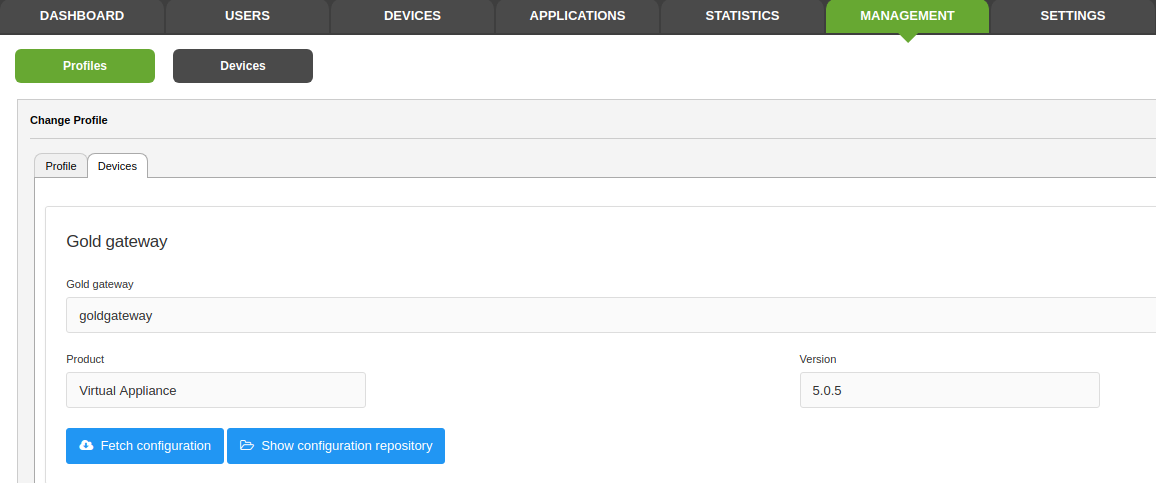Click the green Profiles button
The width and height of the screenshot is (1156, 483).
pos(85,66)
